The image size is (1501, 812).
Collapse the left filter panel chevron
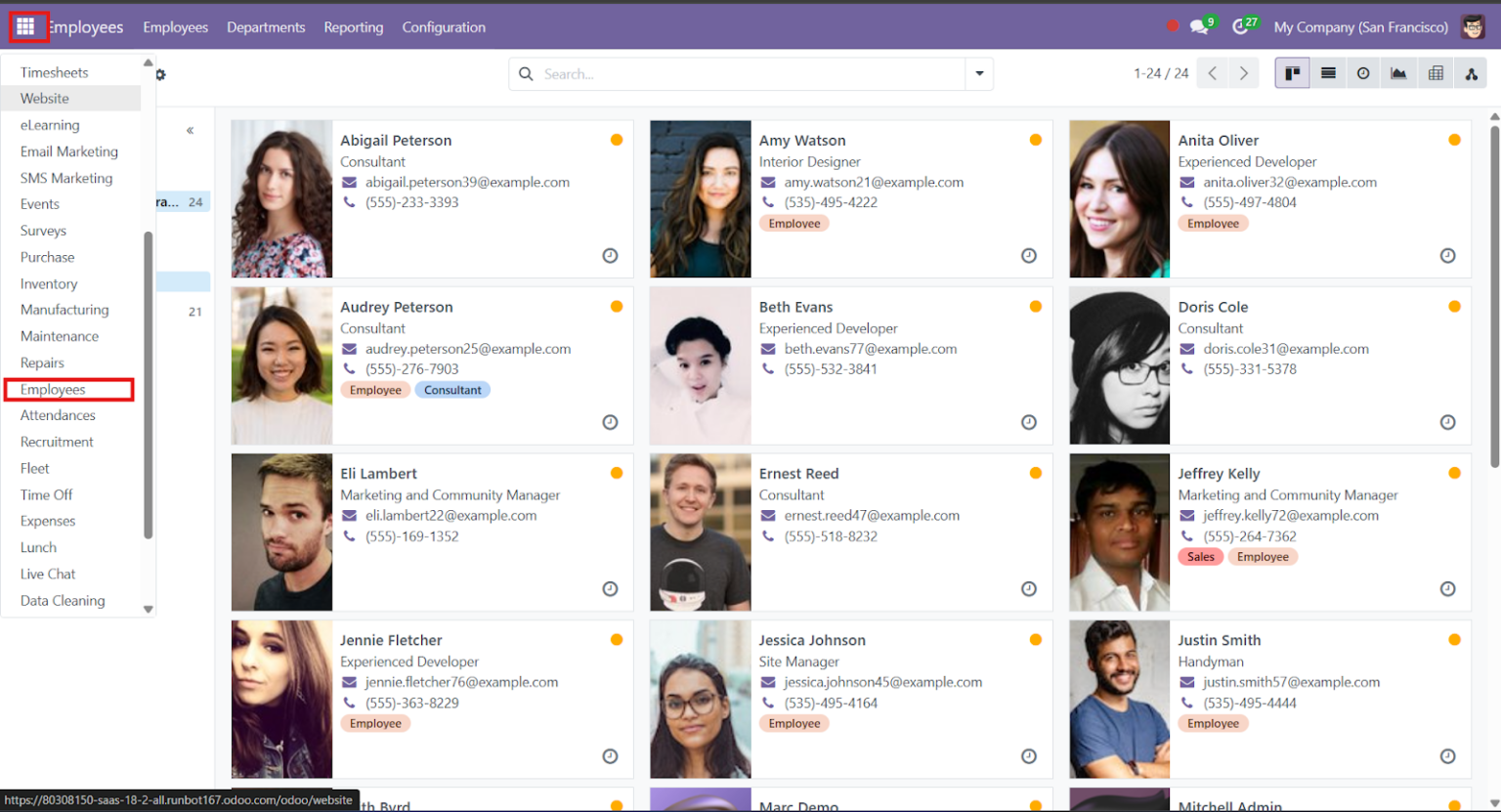[x=190, y=129]
